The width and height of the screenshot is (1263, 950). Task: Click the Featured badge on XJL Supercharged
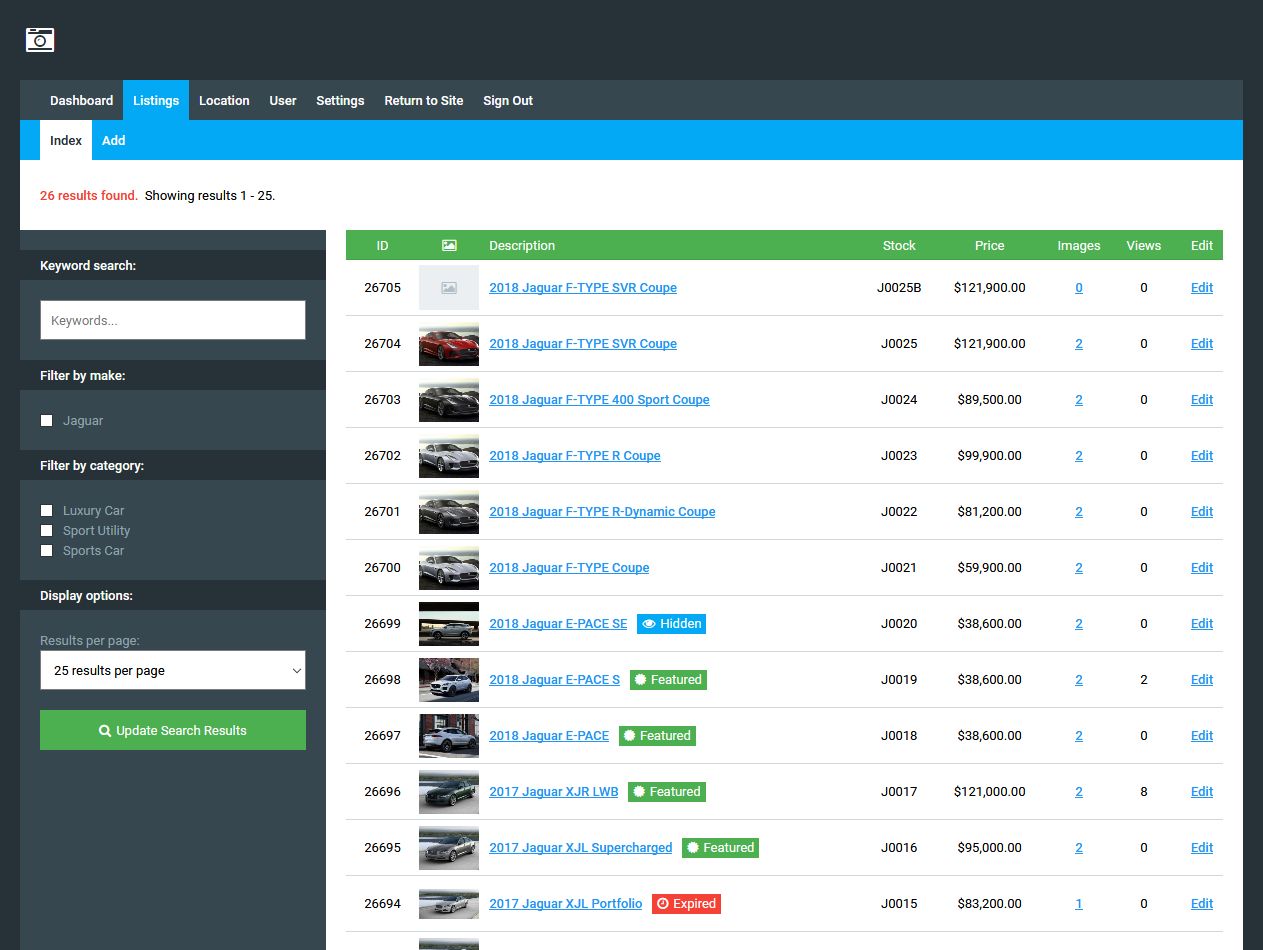[x=720, y=848]
